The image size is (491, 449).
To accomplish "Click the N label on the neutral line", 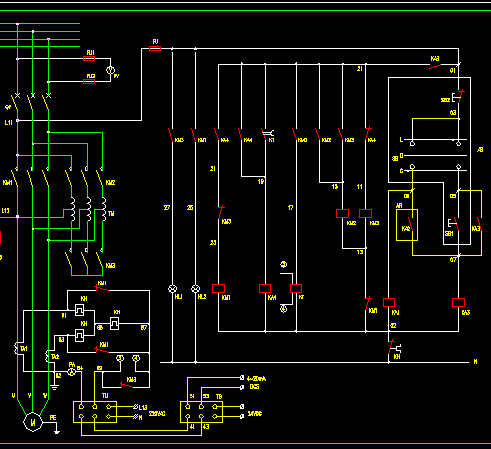I will point(475,362).
